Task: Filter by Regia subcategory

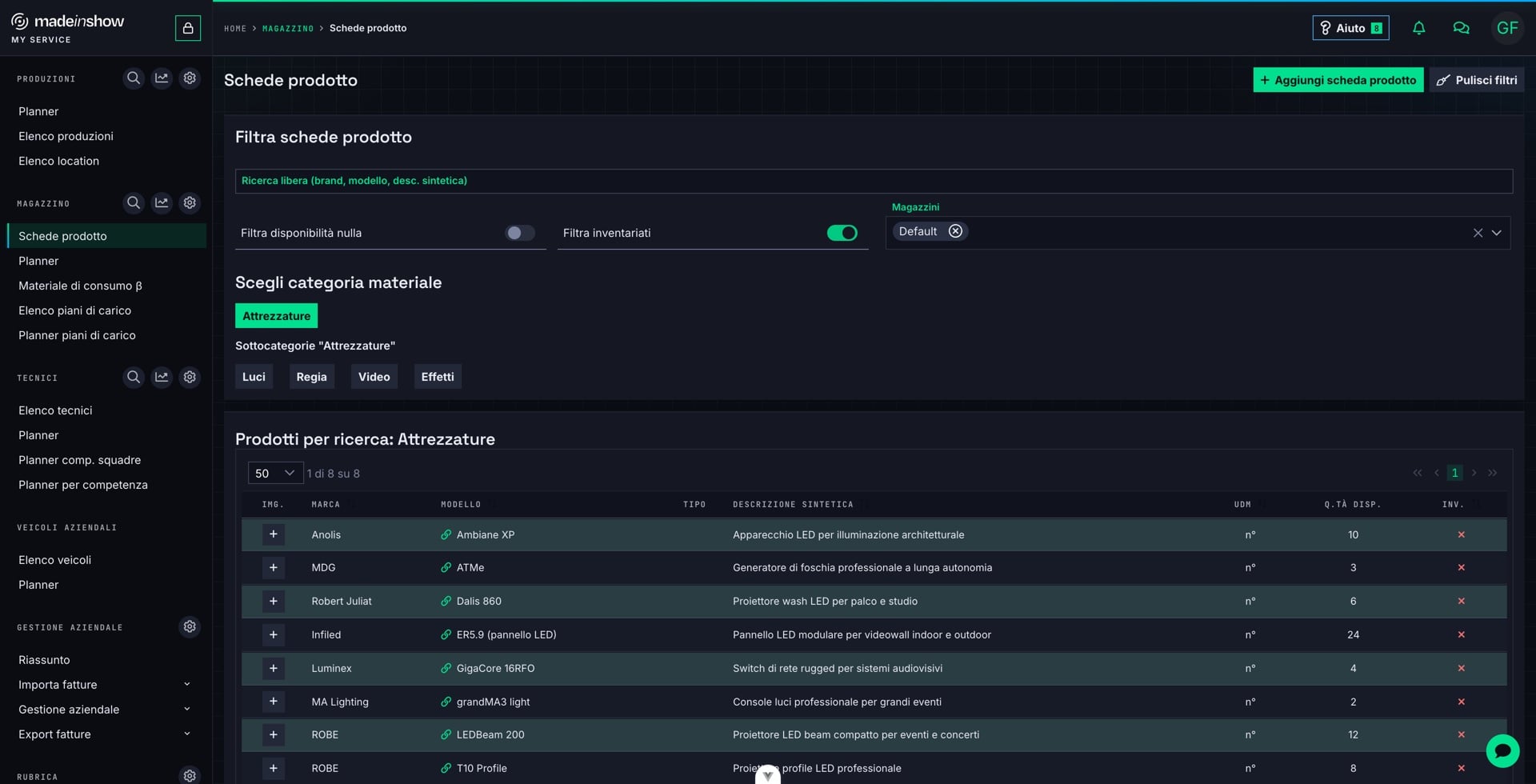Action: pos(311,377)
